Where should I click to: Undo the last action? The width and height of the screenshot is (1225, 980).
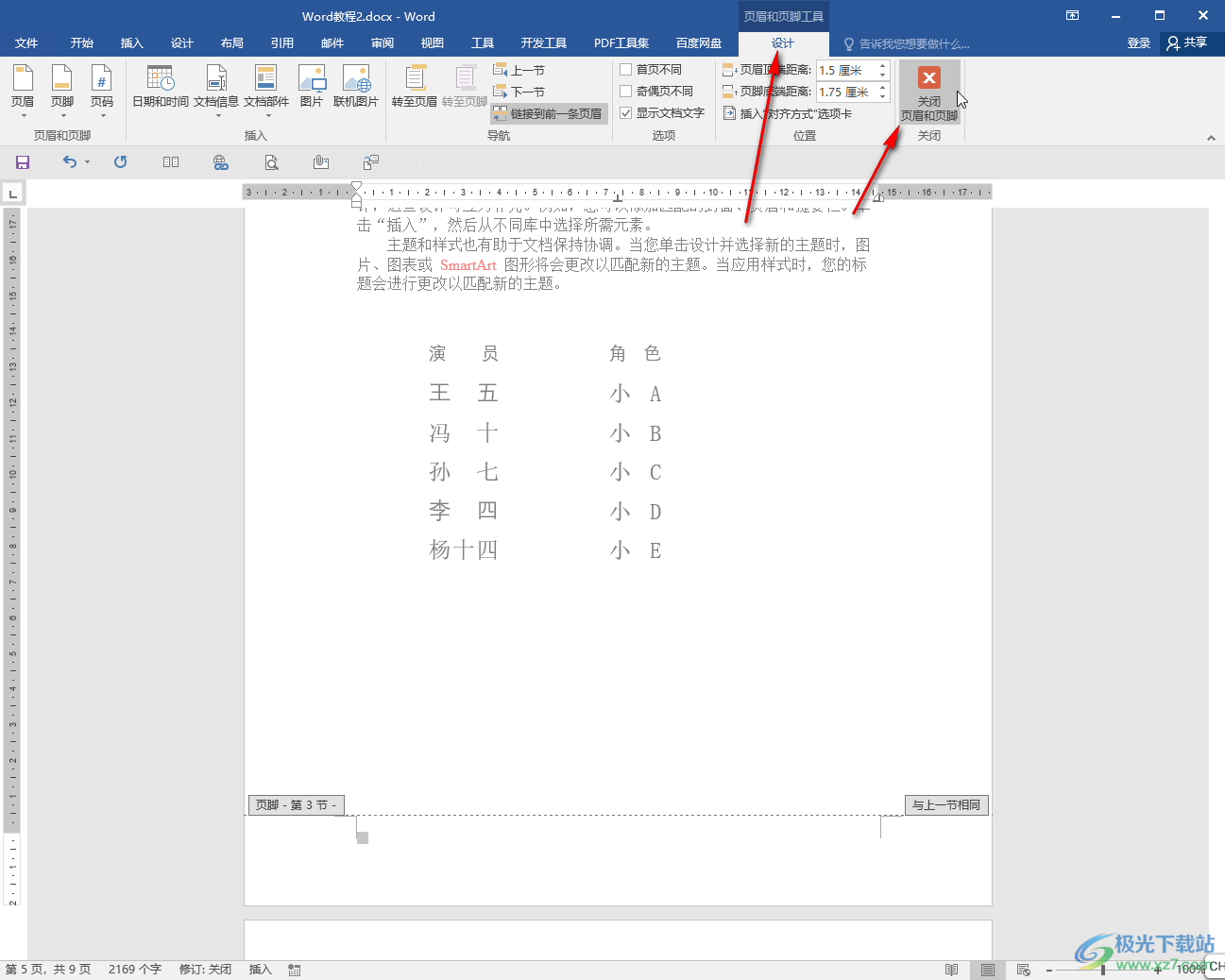70,162
